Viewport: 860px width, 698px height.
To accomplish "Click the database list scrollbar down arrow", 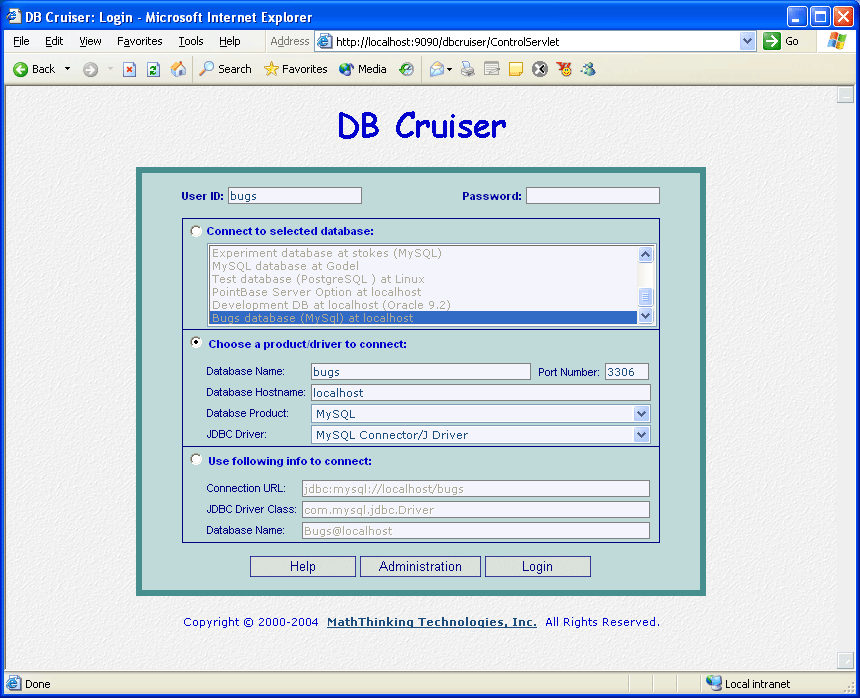I will (645, 316).
